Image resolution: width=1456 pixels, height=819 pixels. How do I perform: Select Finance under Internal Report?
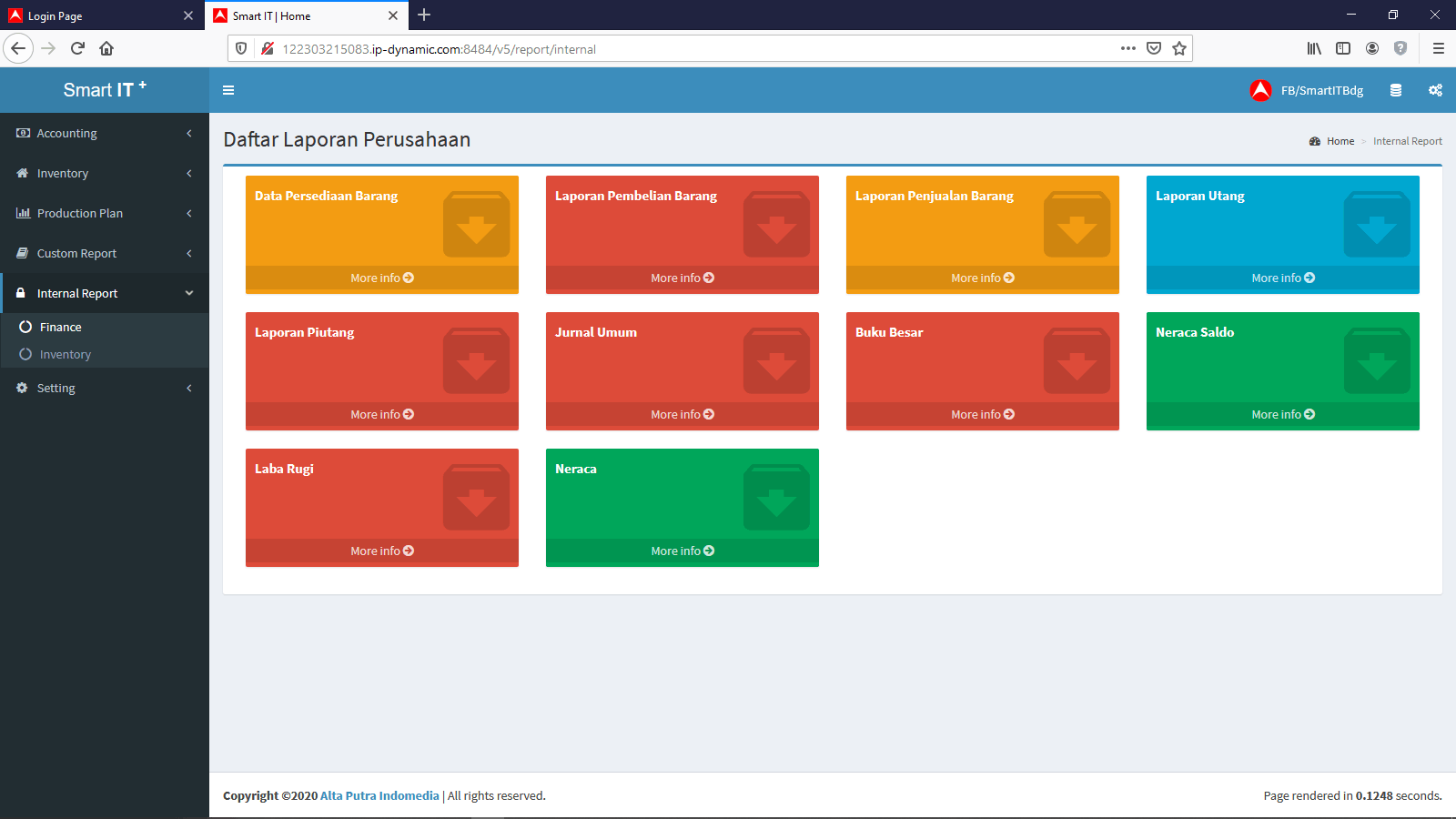pyautogui.click(x=61, y=327)
